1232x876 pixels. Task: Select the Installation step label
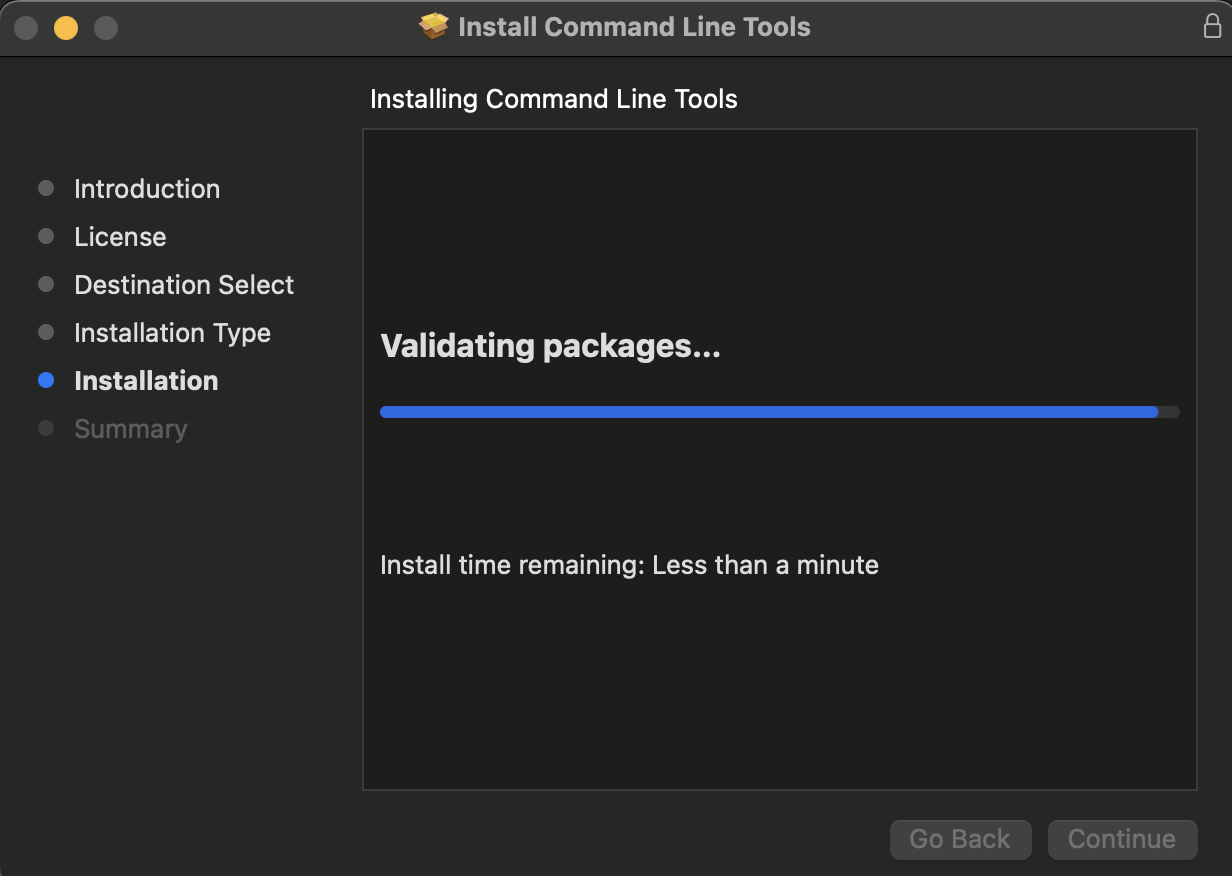(x=146, y=381)
